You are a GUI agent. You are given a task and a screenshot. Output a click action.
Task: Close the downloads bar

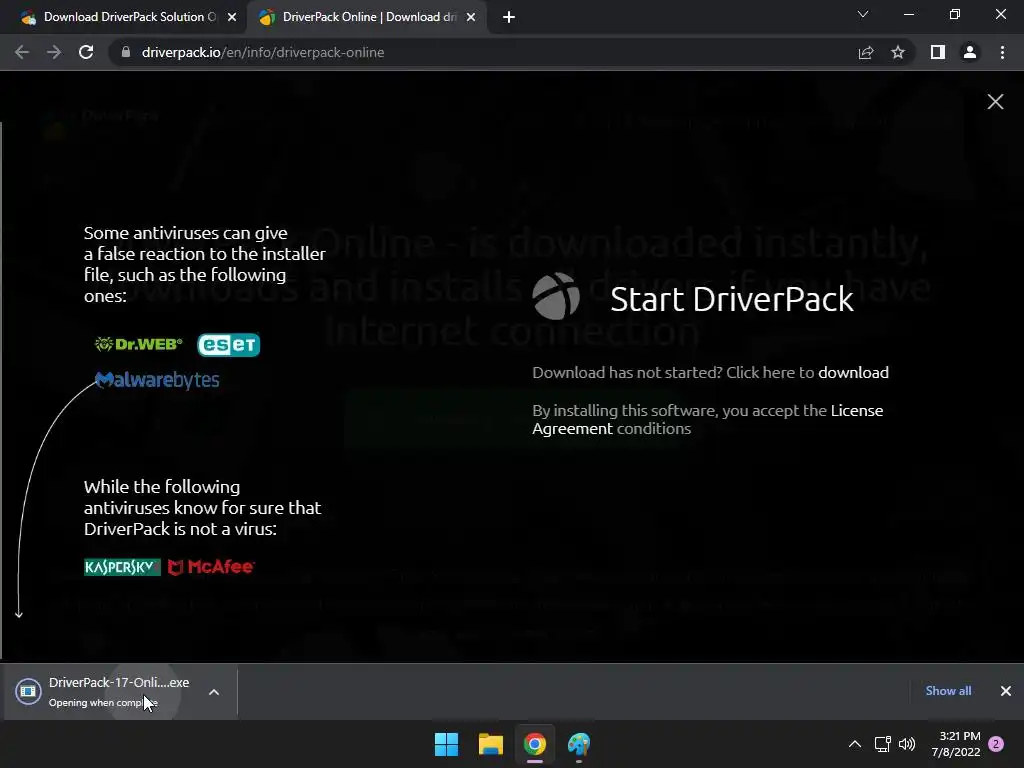pos(1006,691)
